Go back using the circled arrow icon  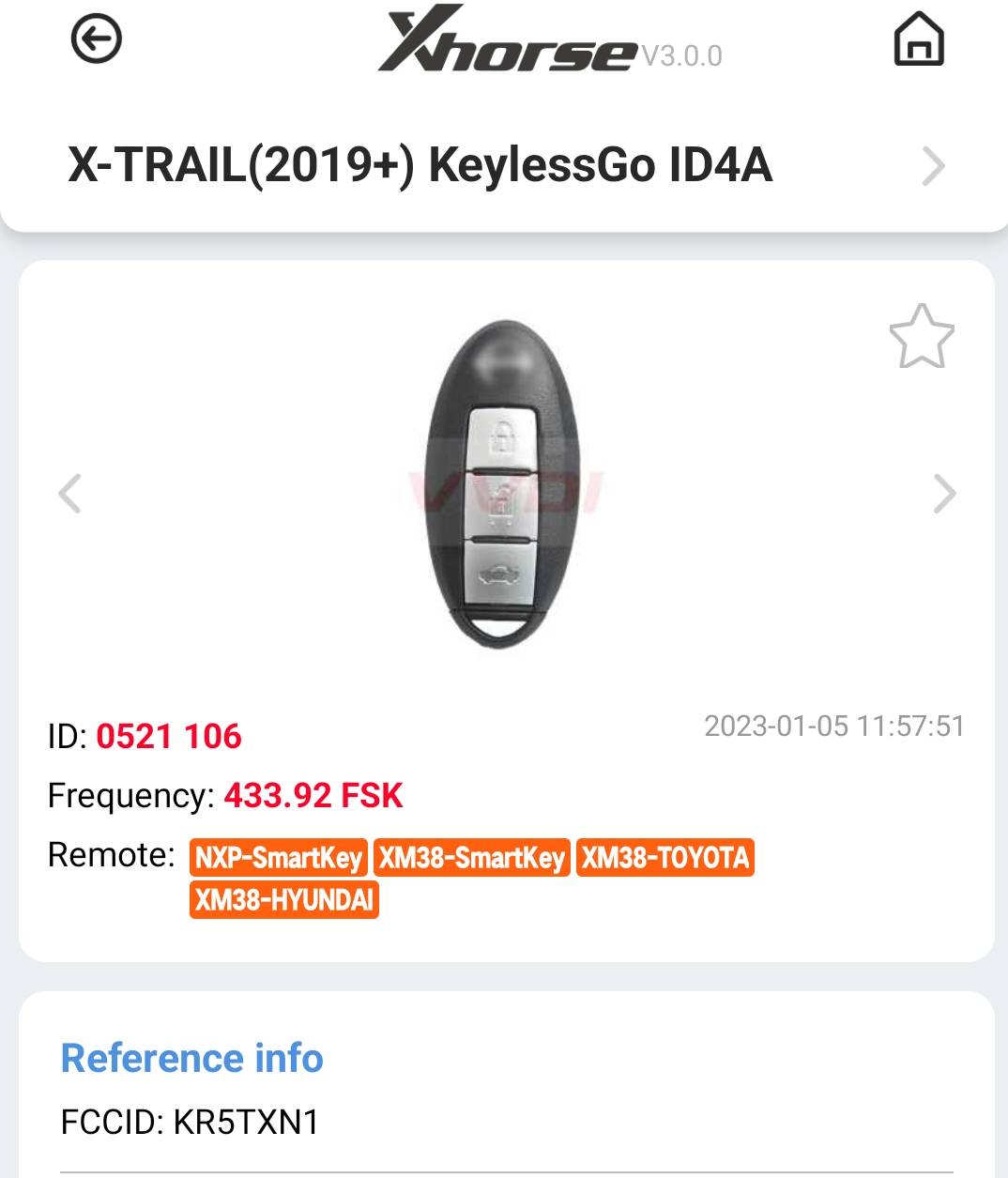coord(97,38)
